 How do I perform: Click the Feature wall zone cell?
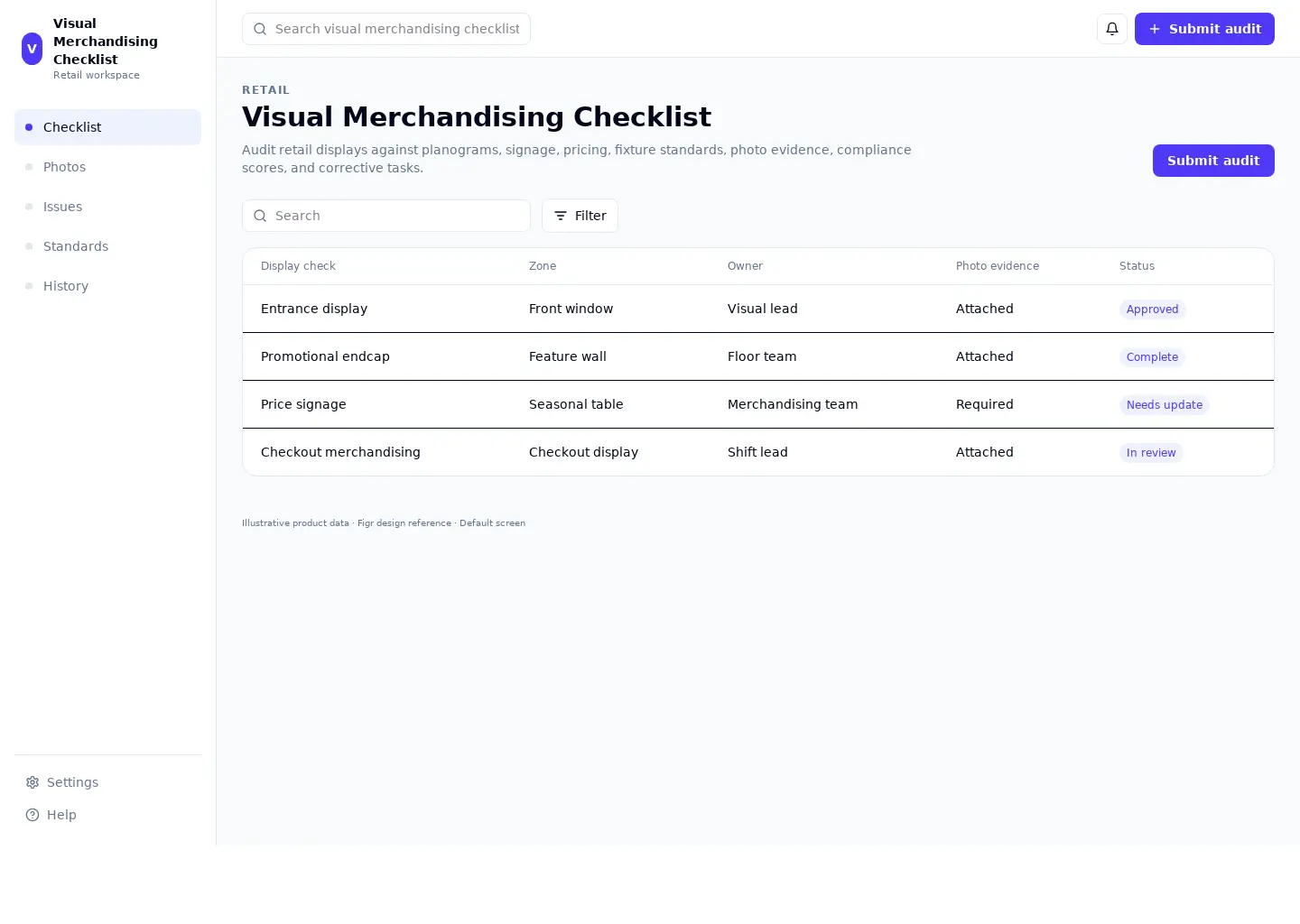tap(568, 356)
